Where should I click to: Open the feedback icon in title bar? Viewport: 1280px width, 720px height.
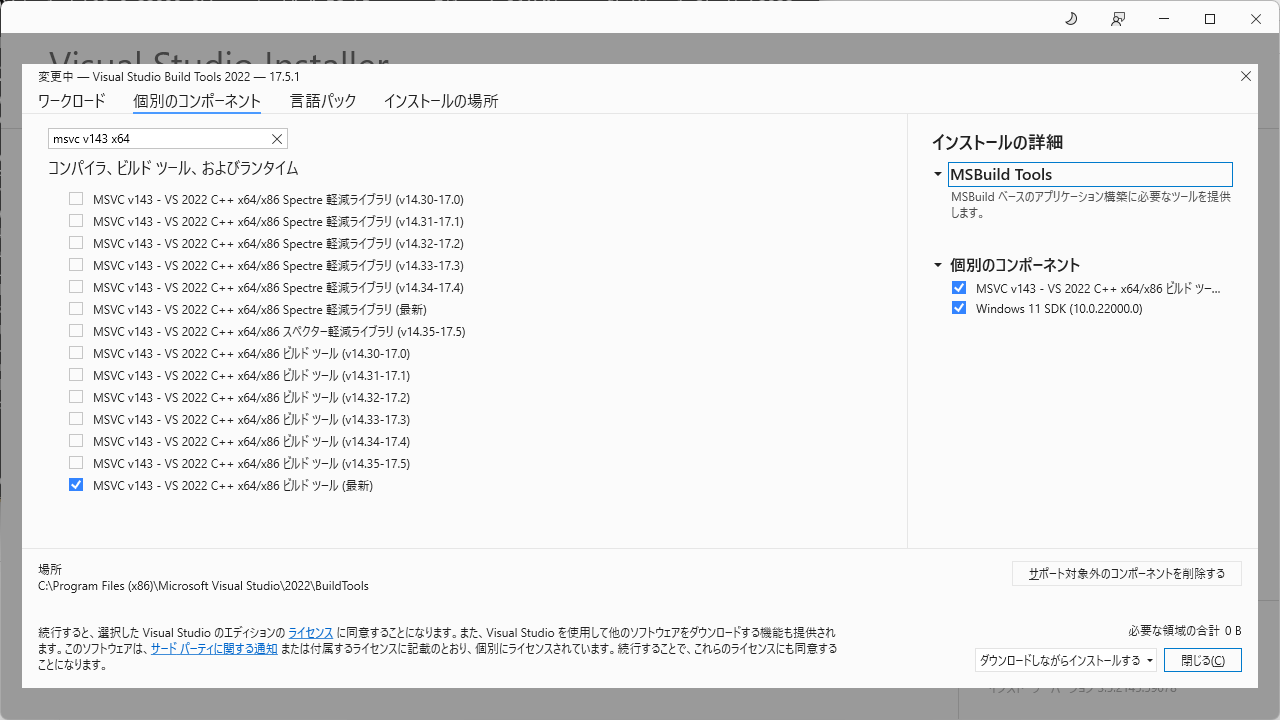pos(1118,19)
